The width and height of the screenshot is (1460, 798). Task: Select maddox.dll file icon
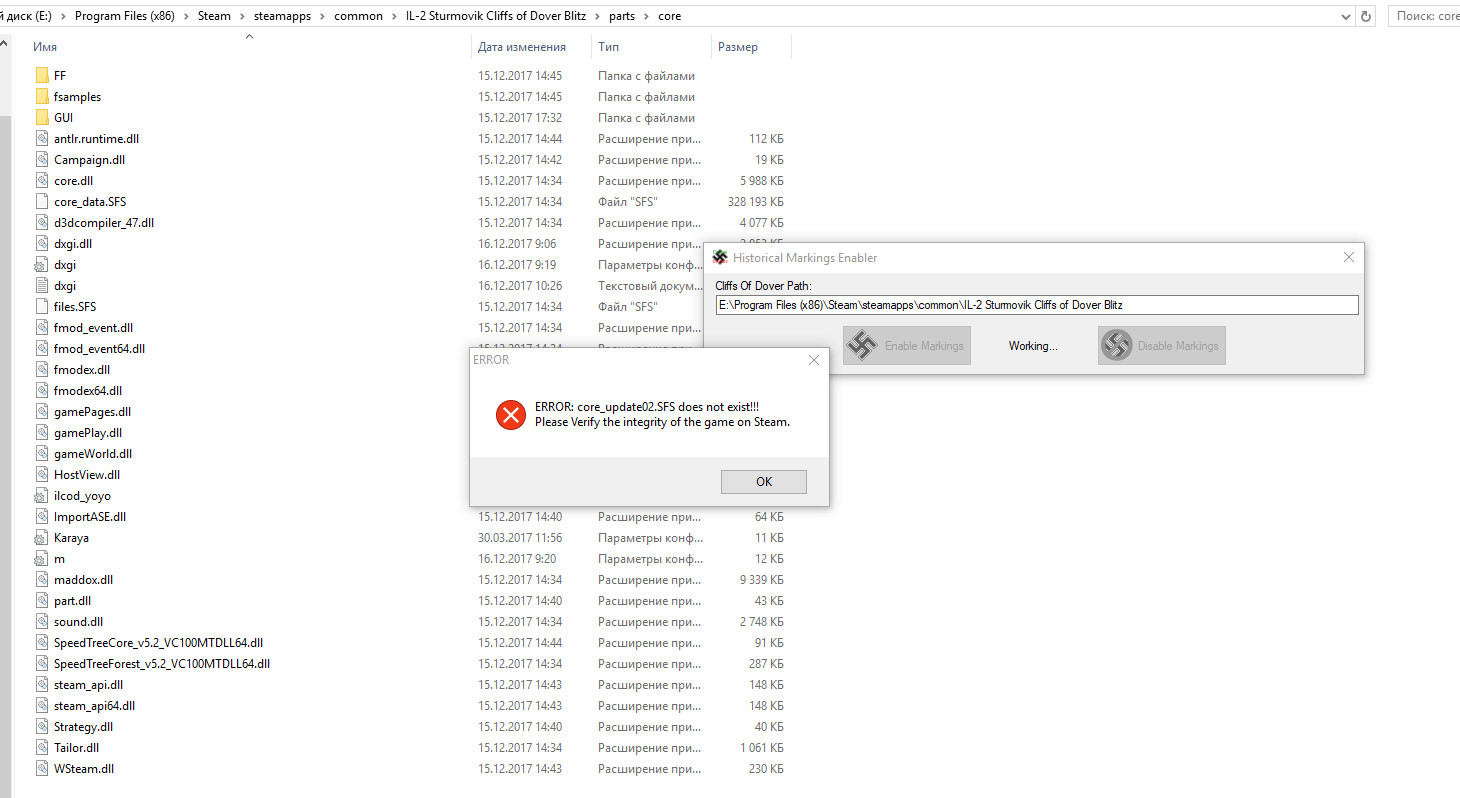41,580
